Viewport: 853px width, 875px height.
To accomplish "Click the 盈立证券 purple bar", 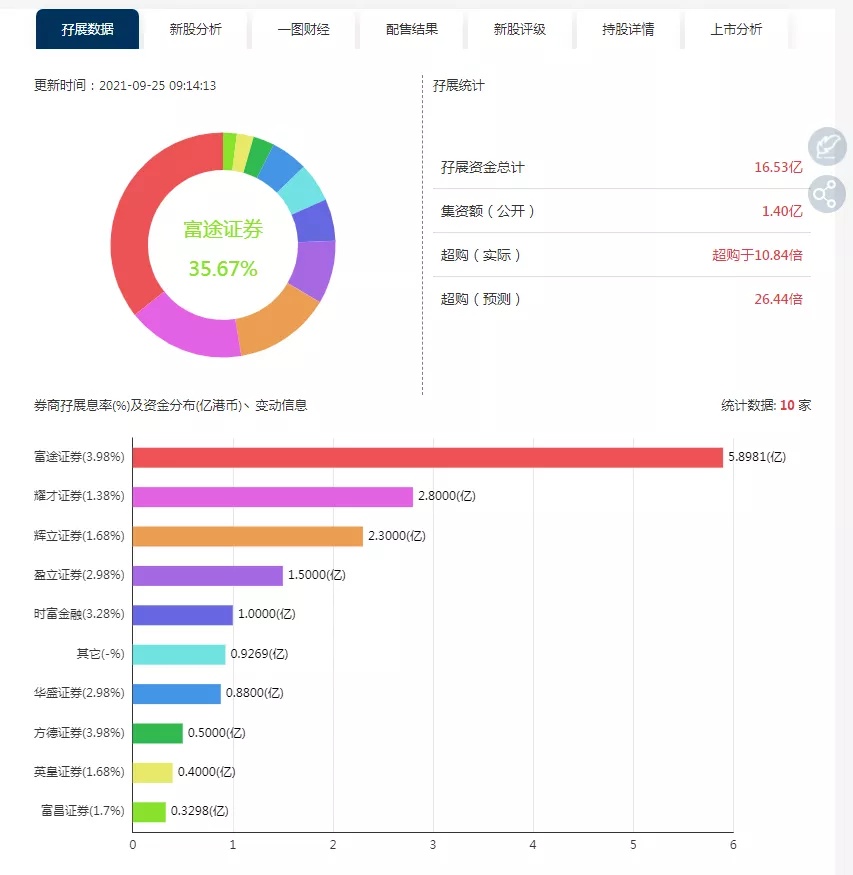I will pyautogui.click(x=208, y=575).
